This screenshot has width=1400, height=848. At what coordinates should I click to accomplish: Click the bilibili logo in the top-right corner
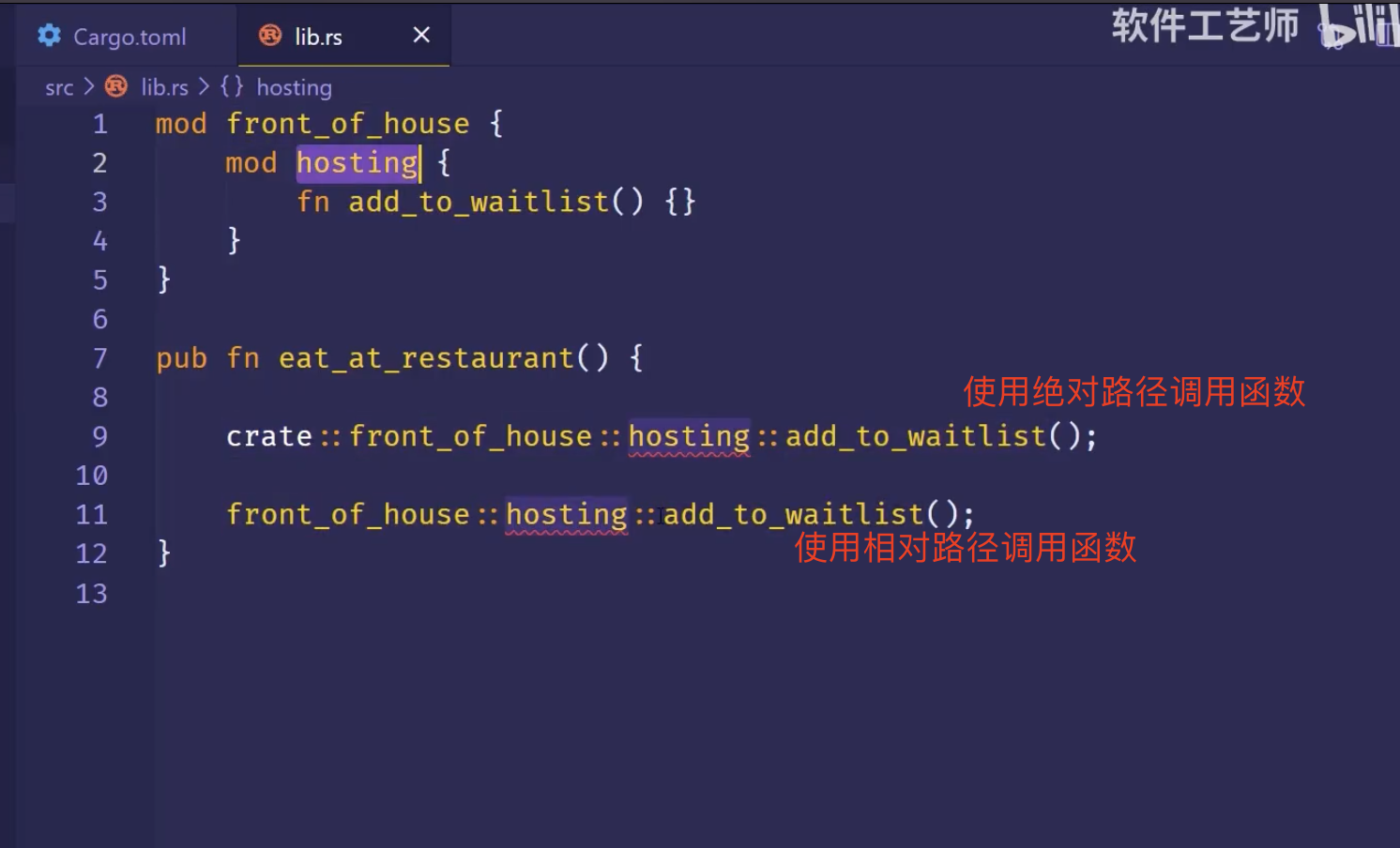[1357, 26]
